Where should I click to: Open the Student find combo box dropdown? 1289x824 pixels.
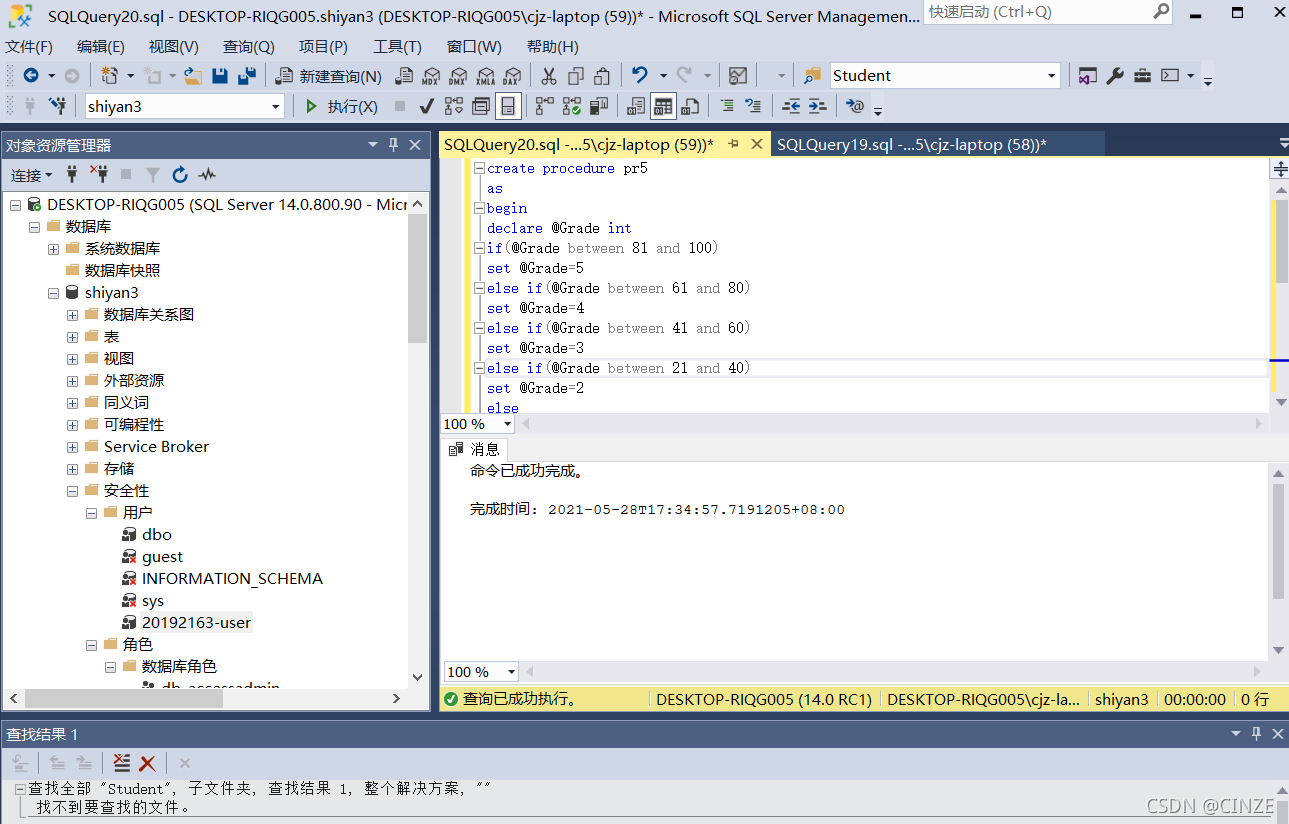click(x=1052, y=75)
